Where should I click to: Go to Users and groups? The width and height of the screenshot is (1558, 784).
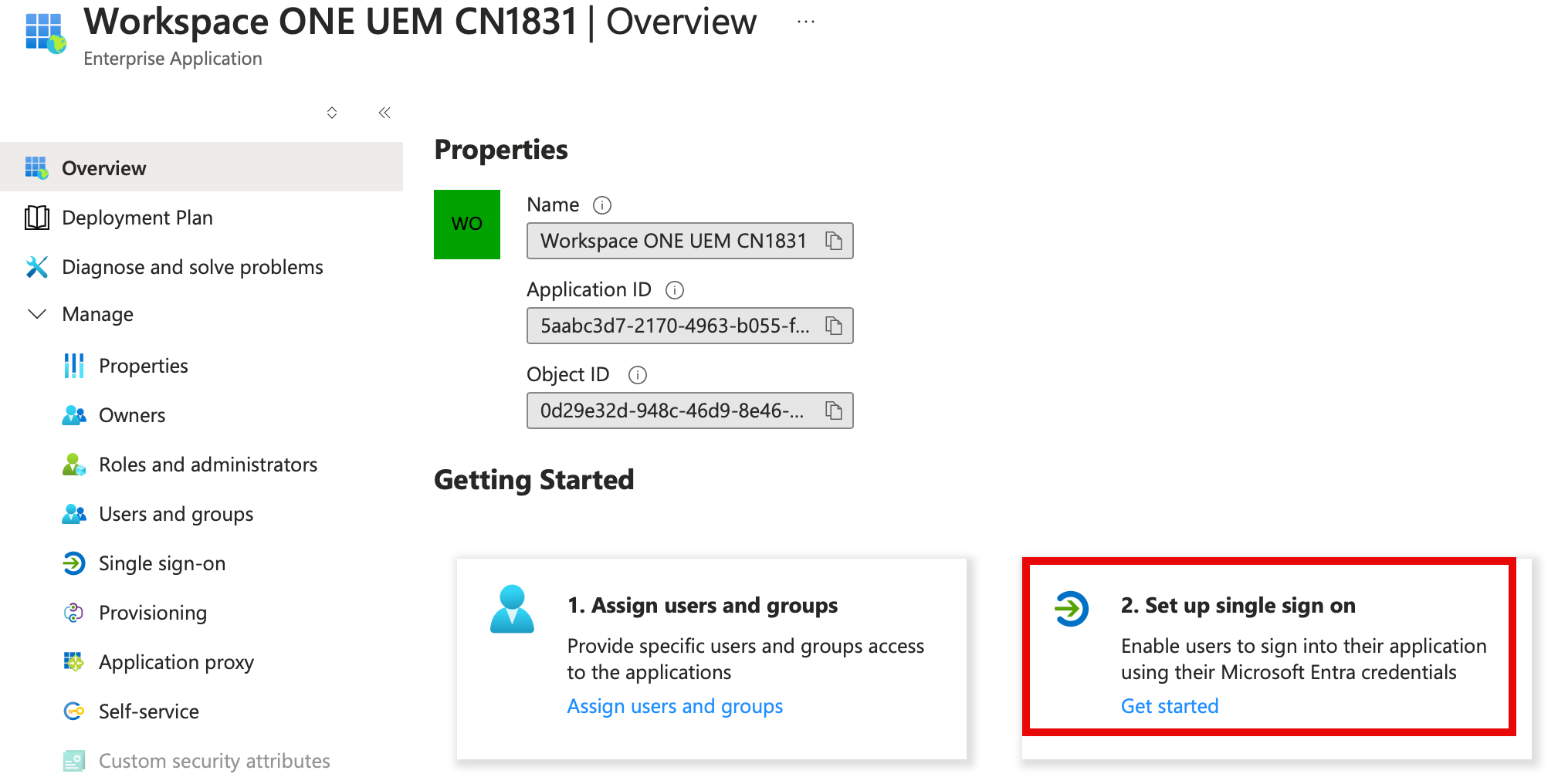click(x=175, y=514)
